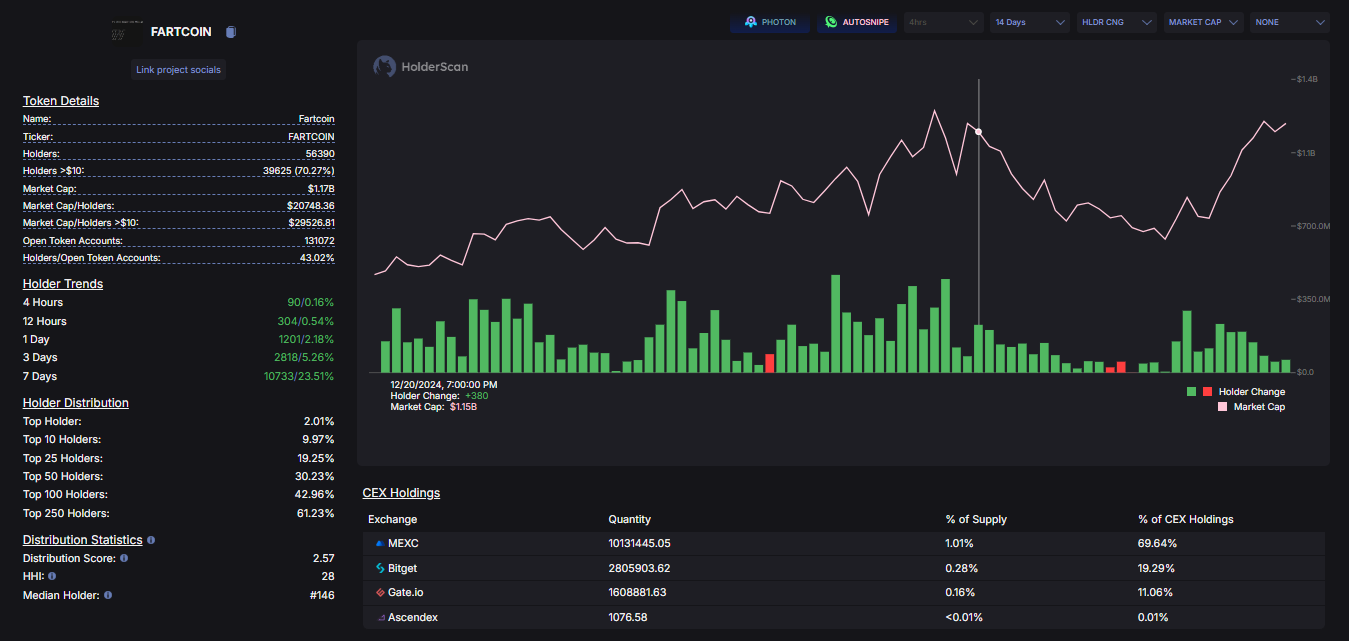Click the FARTCOIN token logo image
Image resolution: width=1349 pixels, height=641 pixels.
[123, 32]
